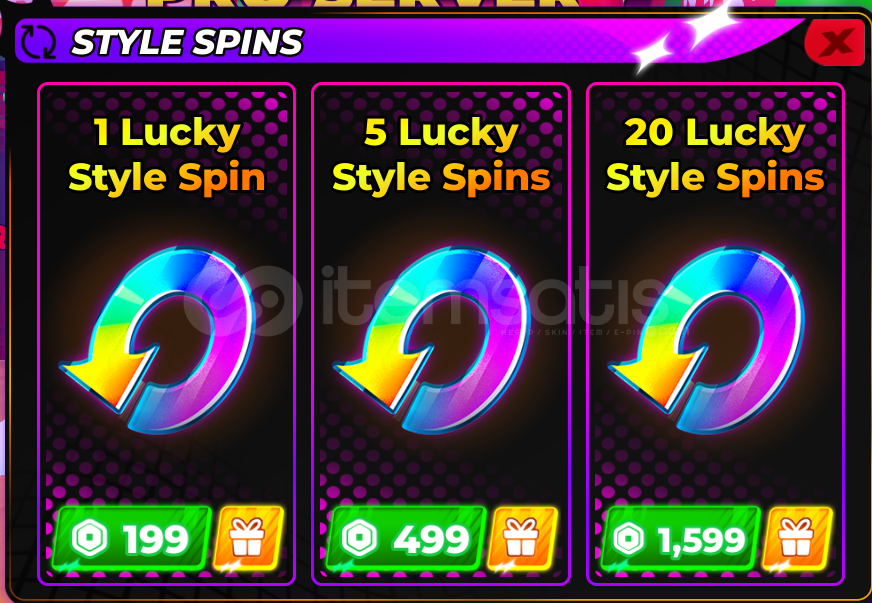Click the STYLE SPINS header title
872x603 pixels.
click(x=187, y=42)
